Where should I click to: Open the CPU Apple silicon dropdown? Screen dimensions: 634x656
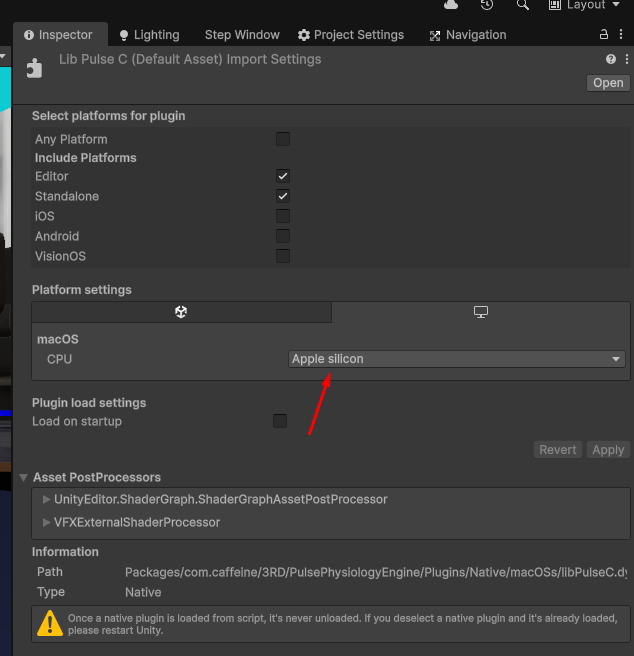pyautogui.click(x=456, y=359)
